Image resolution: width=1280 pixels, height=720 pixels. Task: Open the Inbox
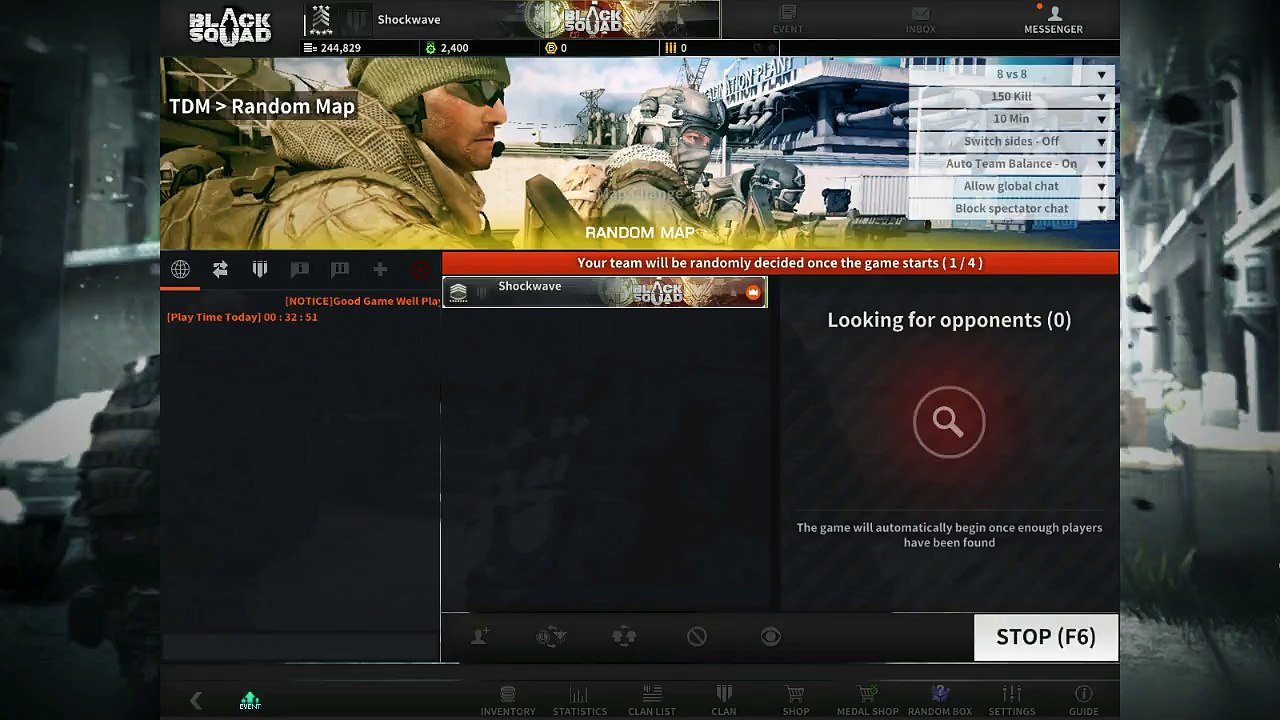[x=921, y=19]
